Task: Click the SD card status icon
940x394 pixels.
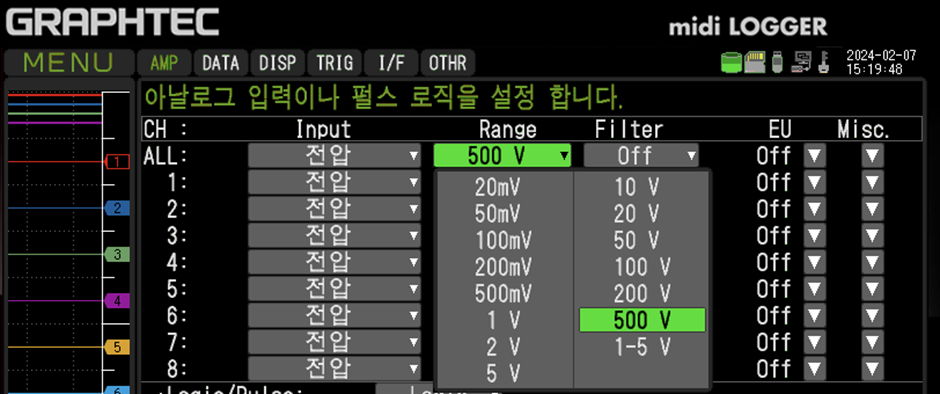Action: point(755,62)
